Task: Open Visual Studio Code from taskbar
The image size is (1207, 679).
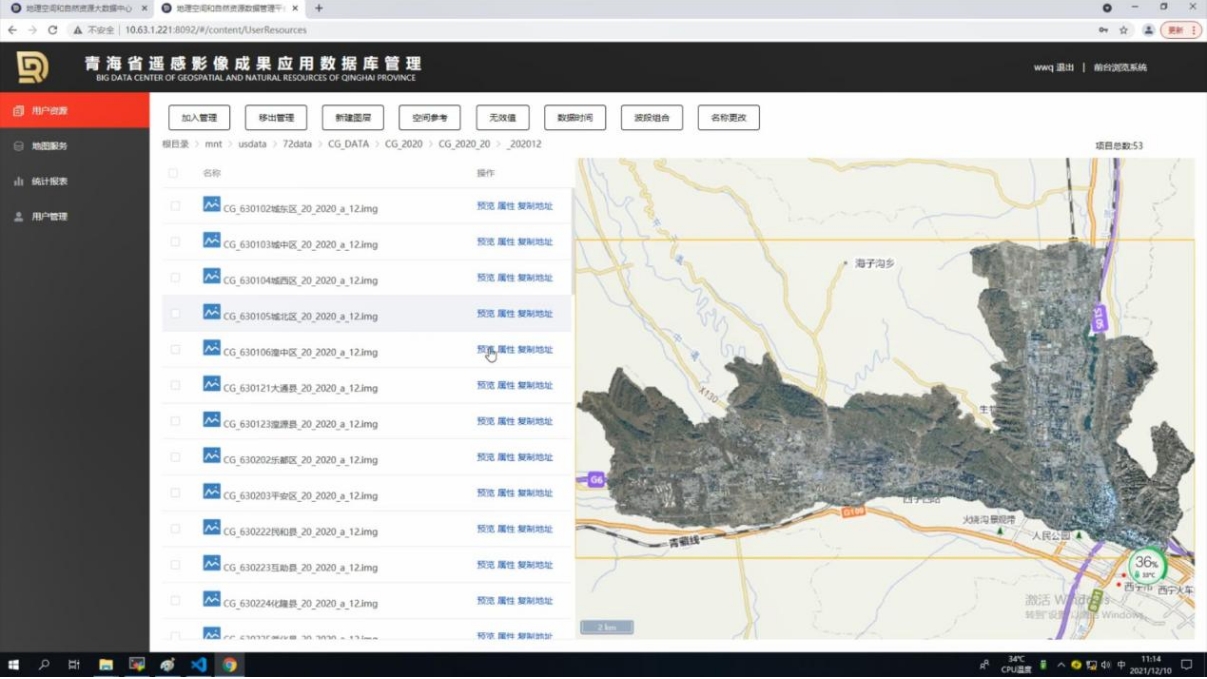Action: click(x=198, y=665)
